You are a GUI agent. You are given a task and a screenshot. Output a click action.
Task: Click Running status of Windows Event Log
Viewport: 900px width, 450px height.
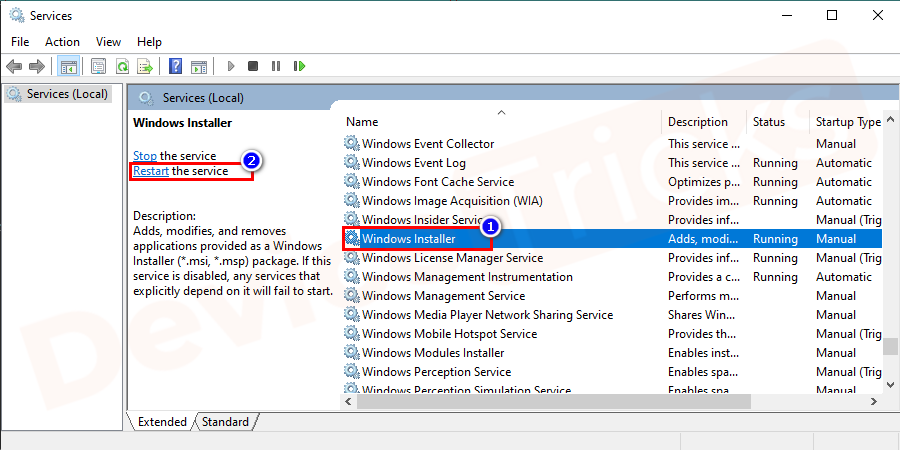pyautogui.click(x=775, y=162)
